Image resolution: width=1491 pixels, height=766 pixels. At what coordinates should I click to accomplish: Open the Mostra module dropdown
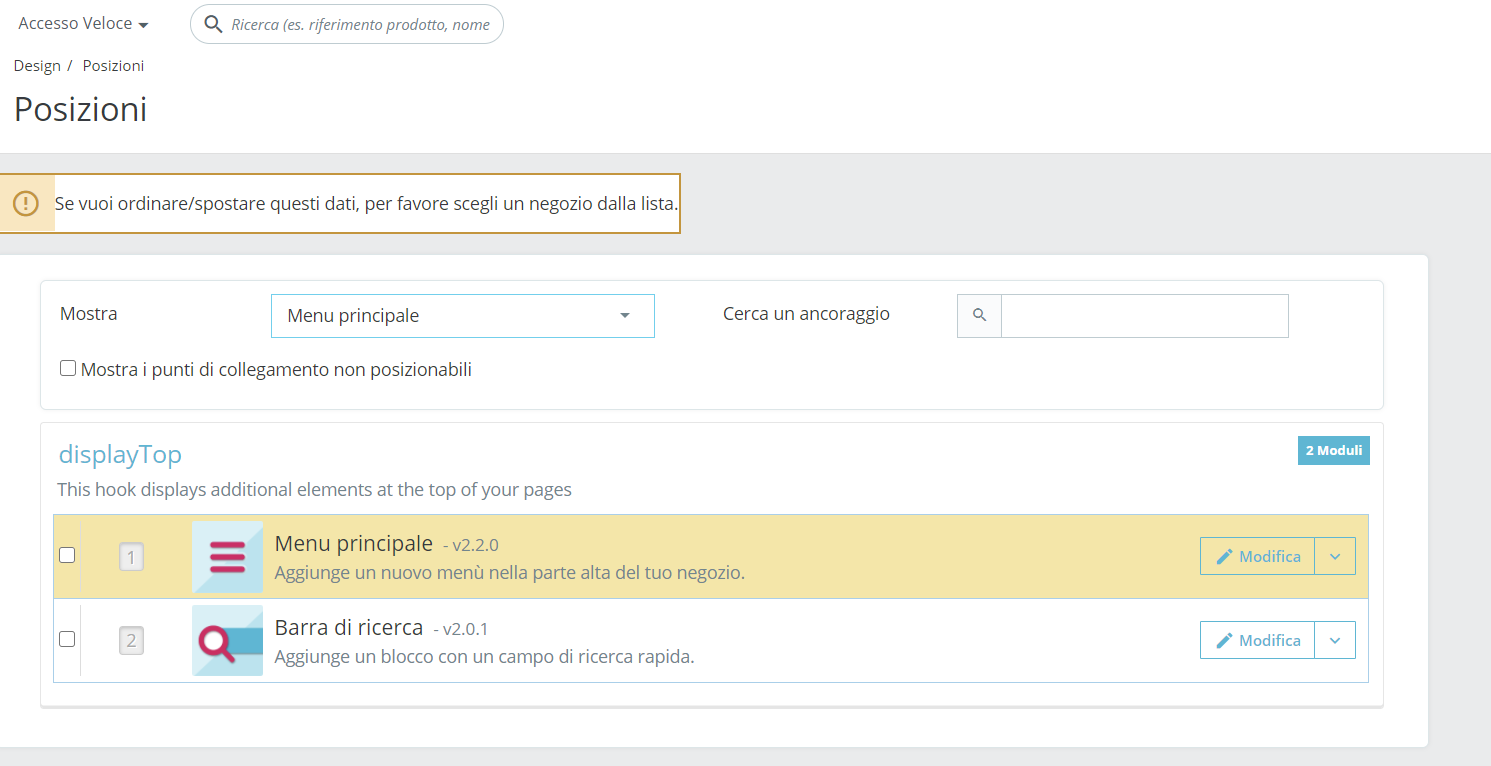point(463,316)
